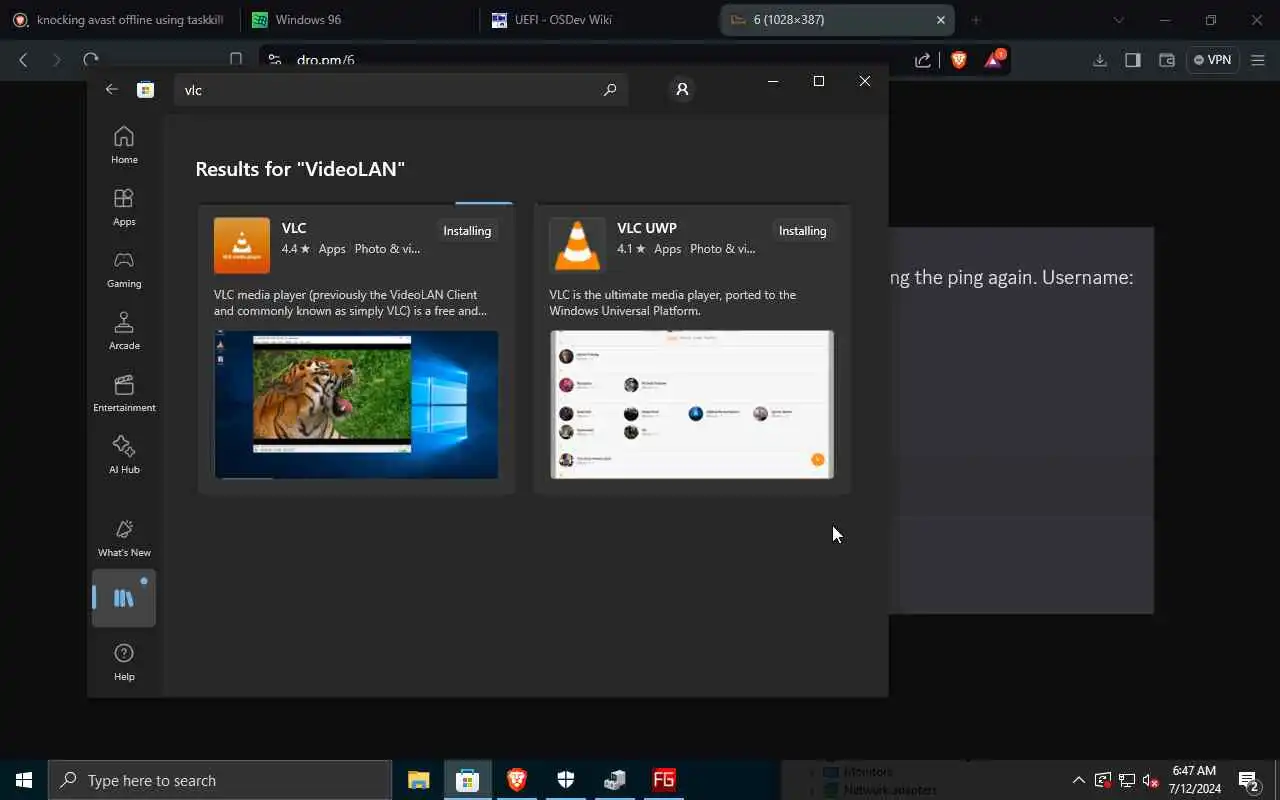This screenshot has height=800, width=1280.
Task: Click the Store back arrow
Action: click(111, 89)
